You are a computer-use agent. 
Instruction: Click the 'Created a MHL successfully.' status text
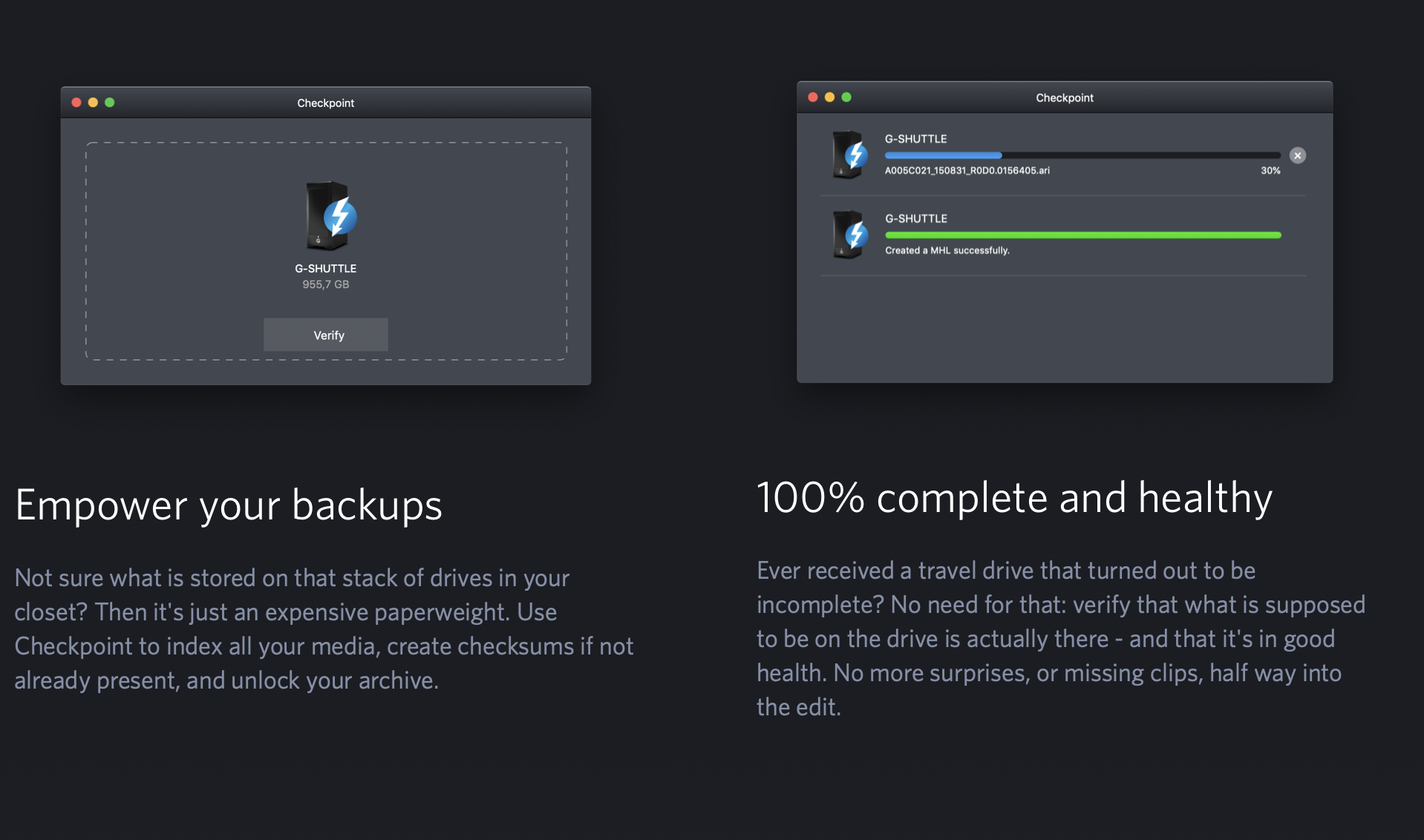click(947, 250)
